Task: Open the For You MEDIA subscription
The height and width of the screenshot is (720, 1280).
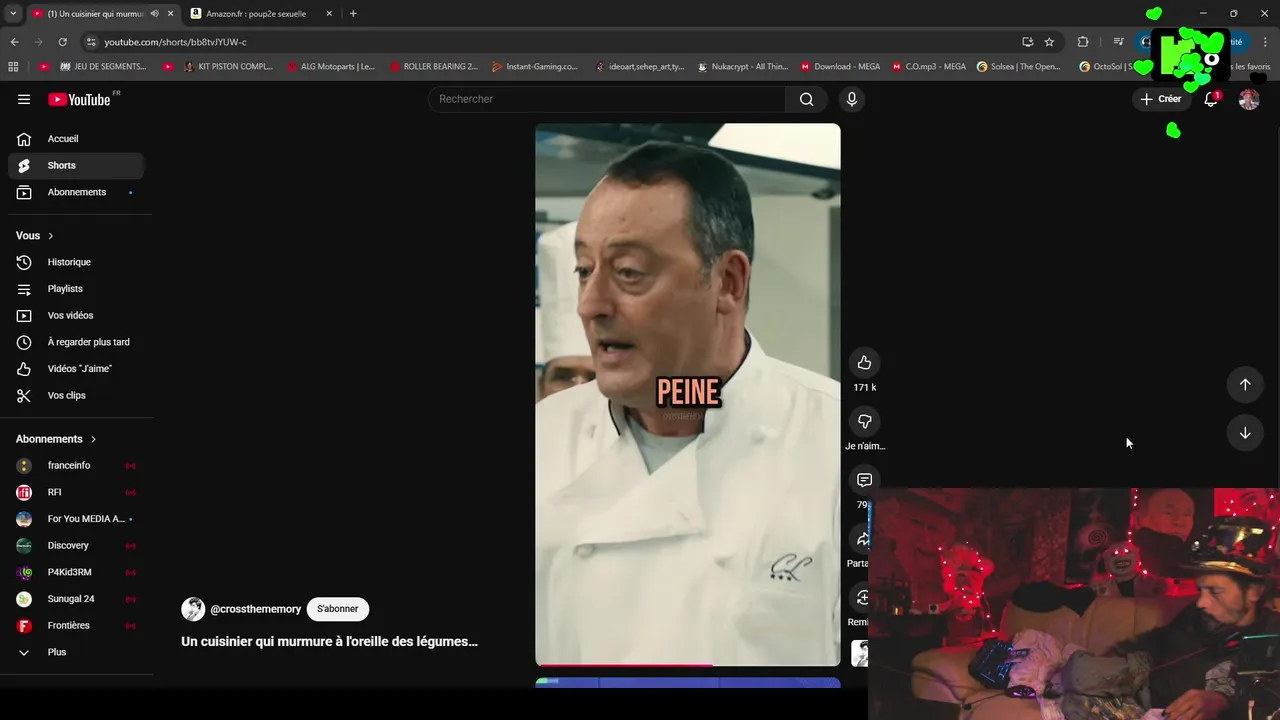Action: pos(76,519)
